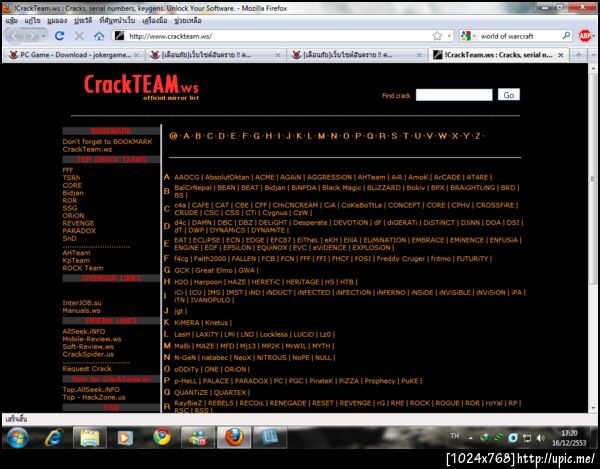Select letter M in alphabet index

tap(321, 136)
